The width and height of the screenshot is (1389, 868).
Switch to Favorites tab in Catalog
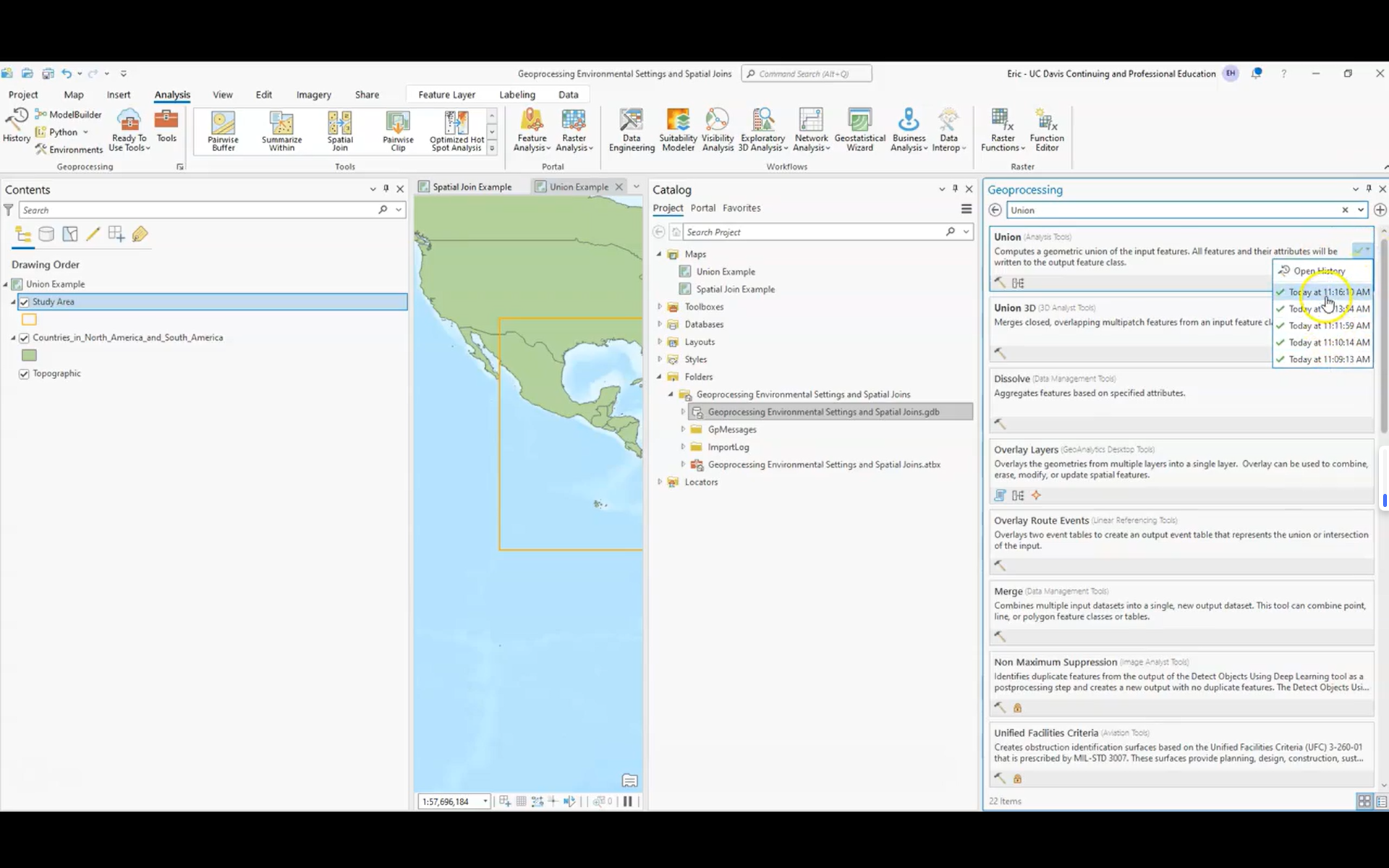pyautogui.click(x=742, y=208)
